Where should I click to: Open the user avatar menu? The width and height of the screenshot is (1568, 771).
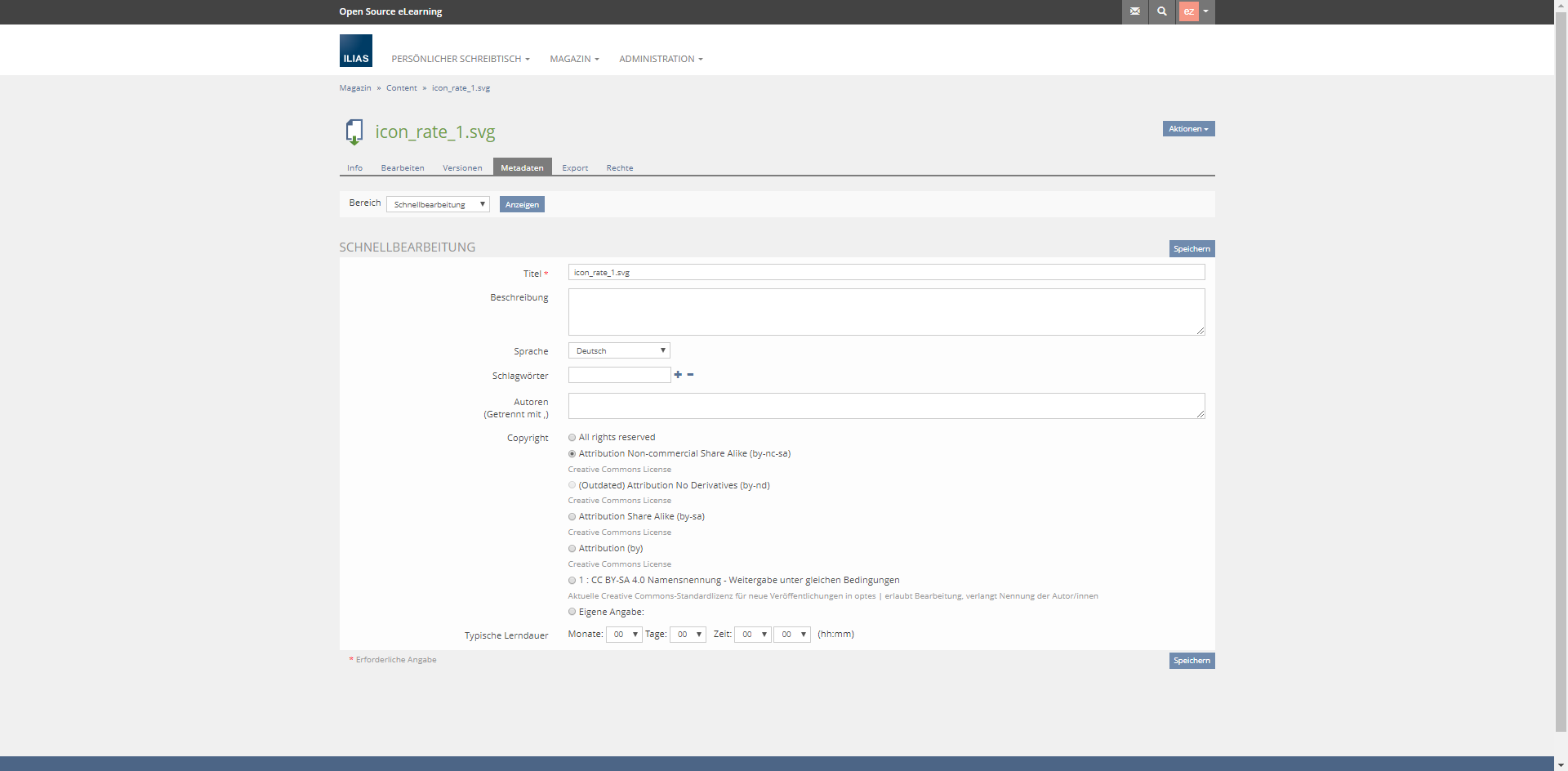(1195, 11)
